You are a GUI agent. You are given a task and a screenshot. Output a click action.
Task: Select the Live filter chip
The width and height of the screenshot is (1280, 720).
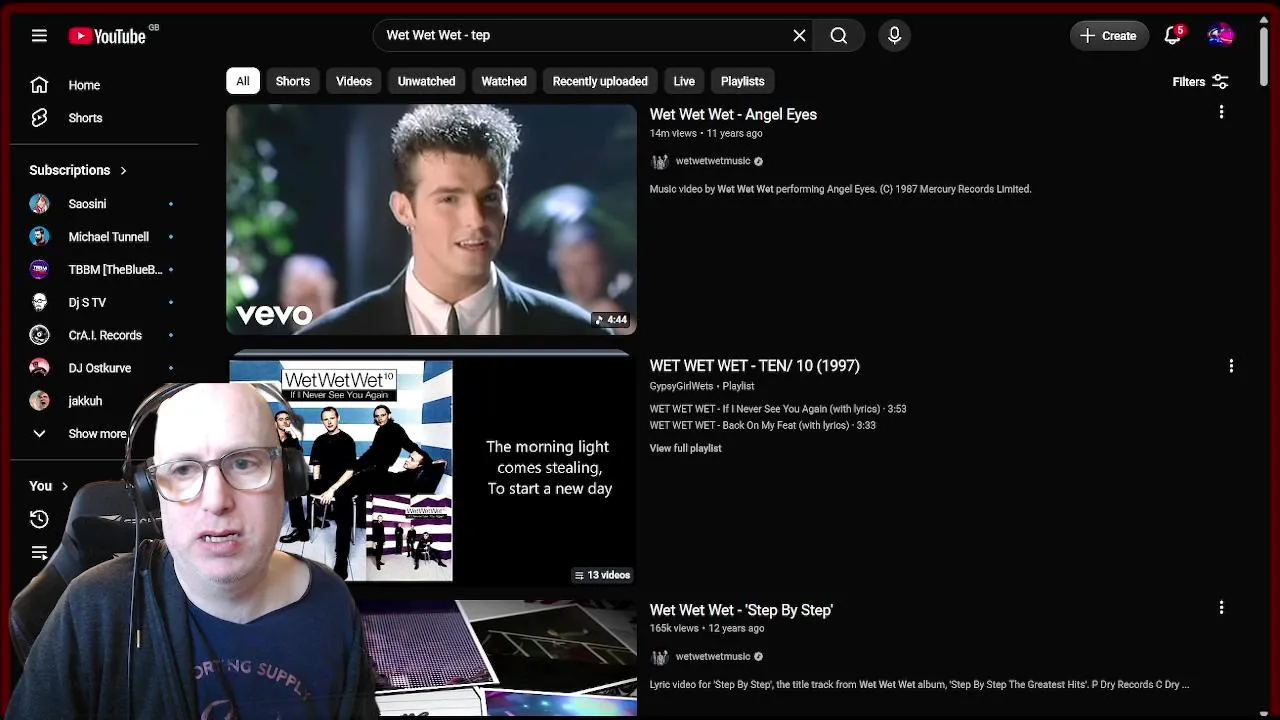click(684, 81)
